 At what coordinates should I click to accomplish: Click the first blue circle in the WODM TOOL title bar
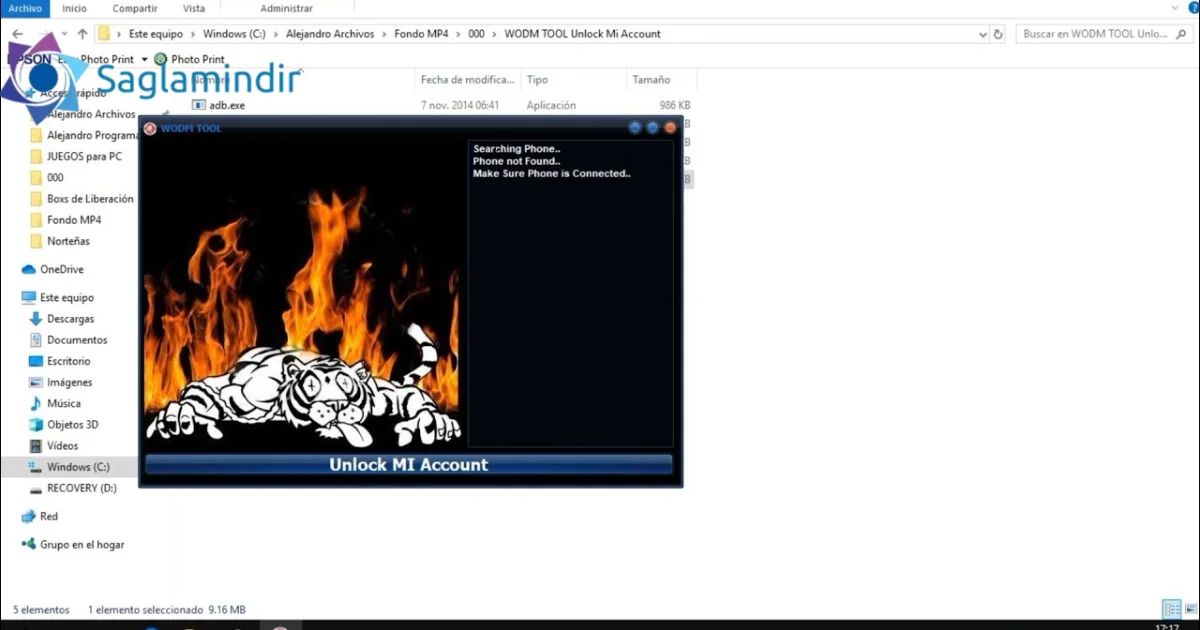click(635, 128)
